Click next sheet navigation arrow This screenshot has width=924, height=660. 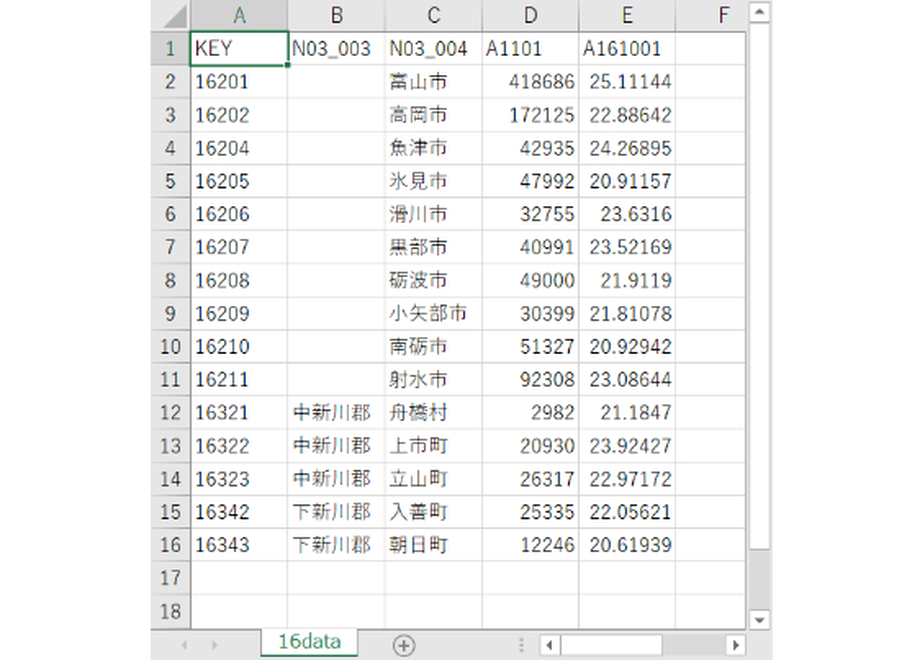pos(214,645)
